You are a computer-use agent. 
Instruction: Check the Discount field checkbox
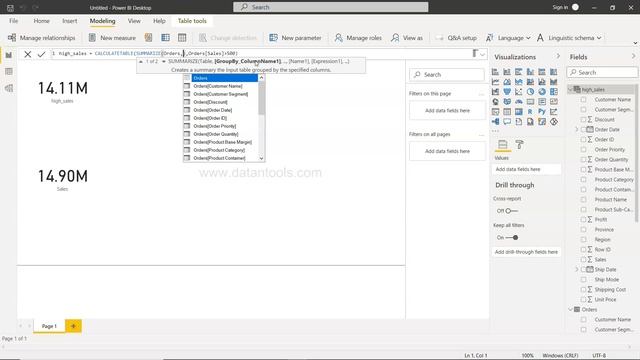(584, 120)
